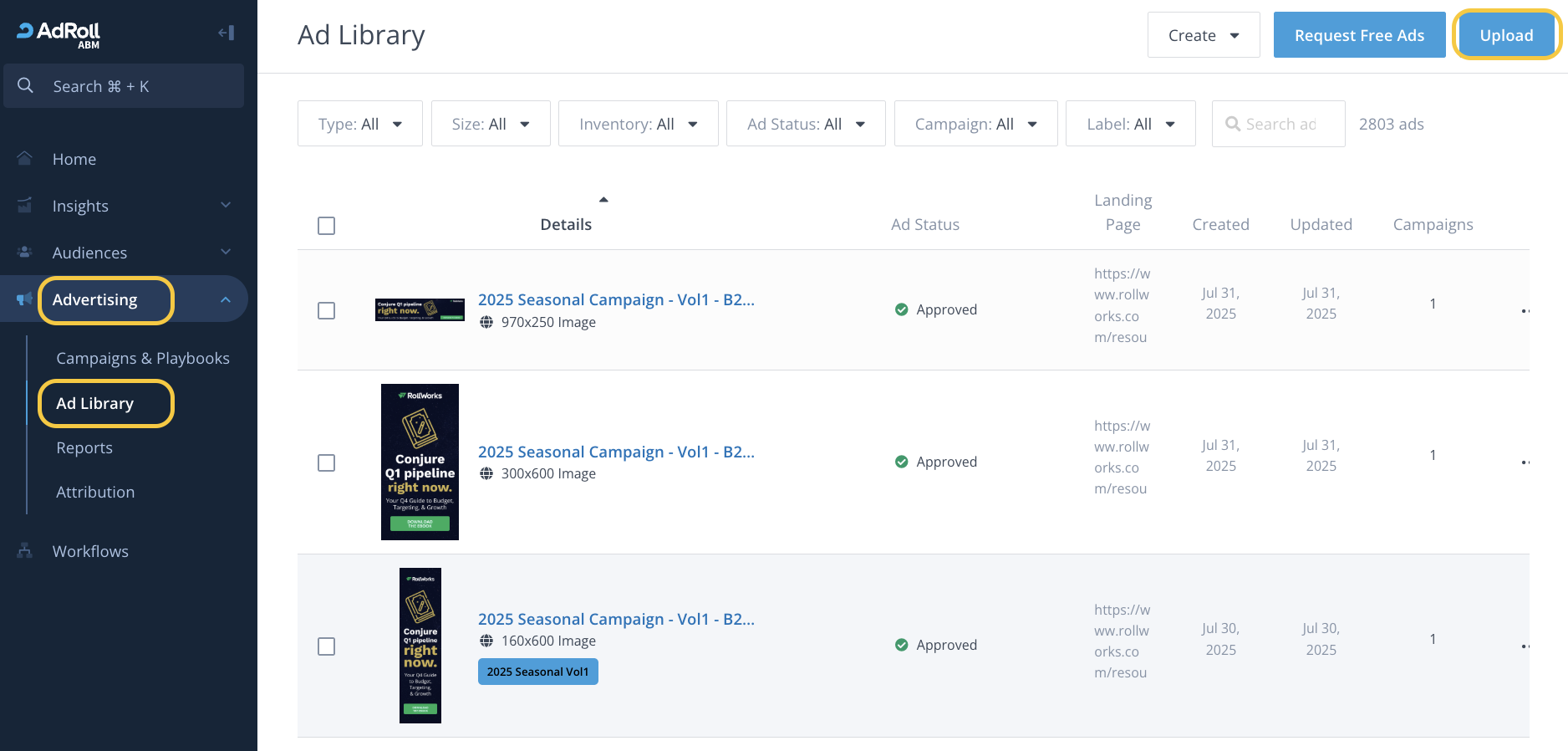Click the Upload button
Image resolution: width=1568 pixels, height=751 pixels.
click(1506, 35)
